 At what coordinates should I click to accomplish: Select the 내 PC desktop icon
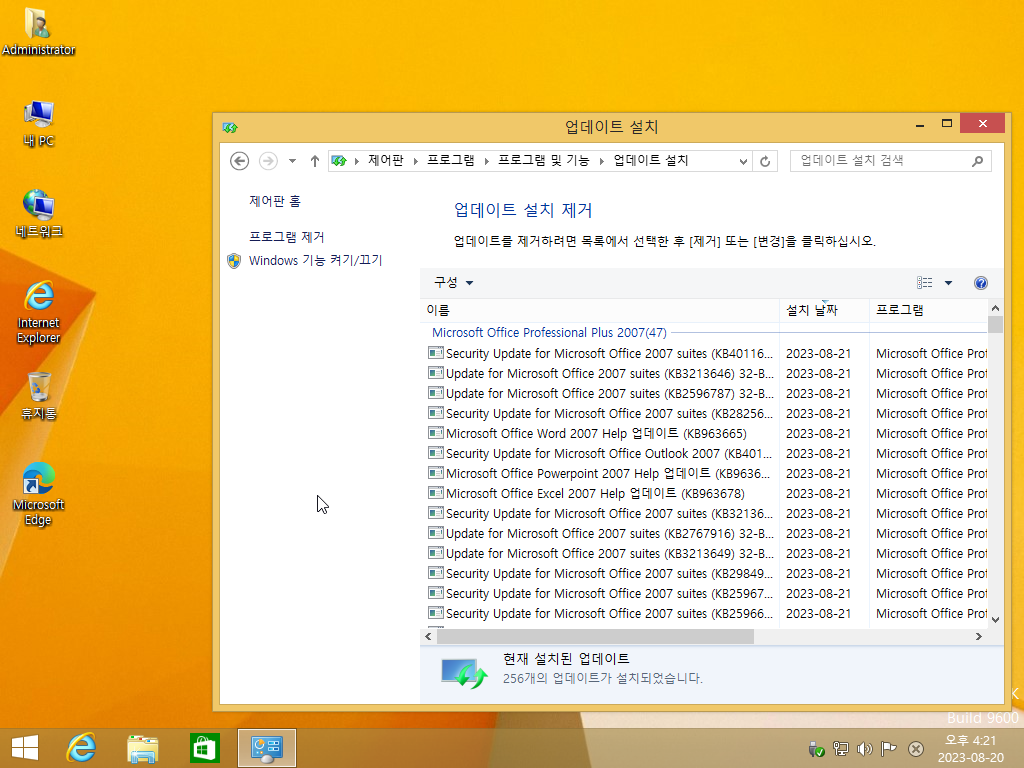(39, 123)
